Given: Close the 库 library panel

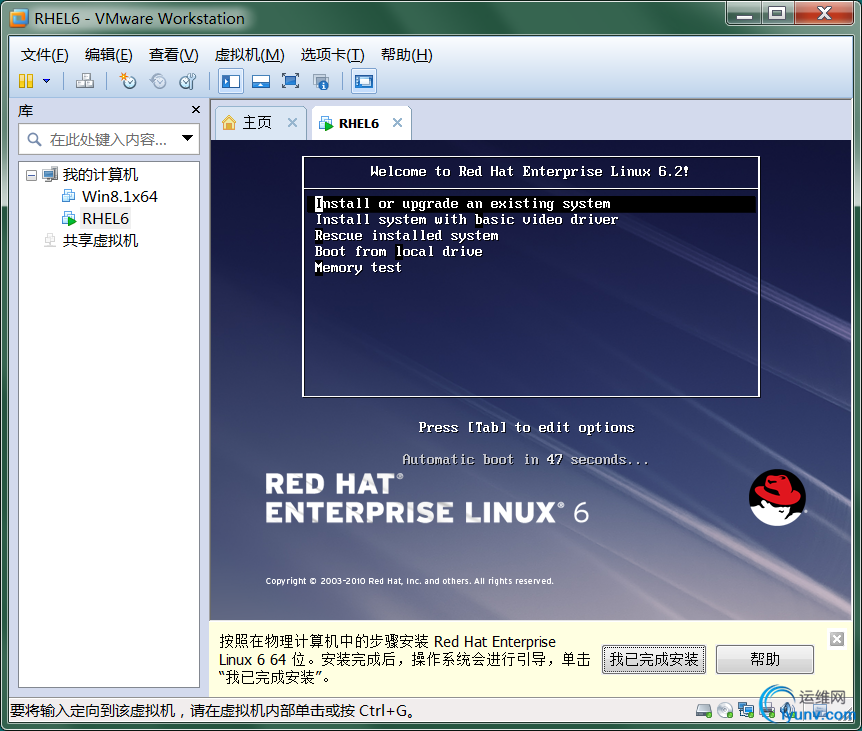Looking at the screenshot, I should [196, 110].
